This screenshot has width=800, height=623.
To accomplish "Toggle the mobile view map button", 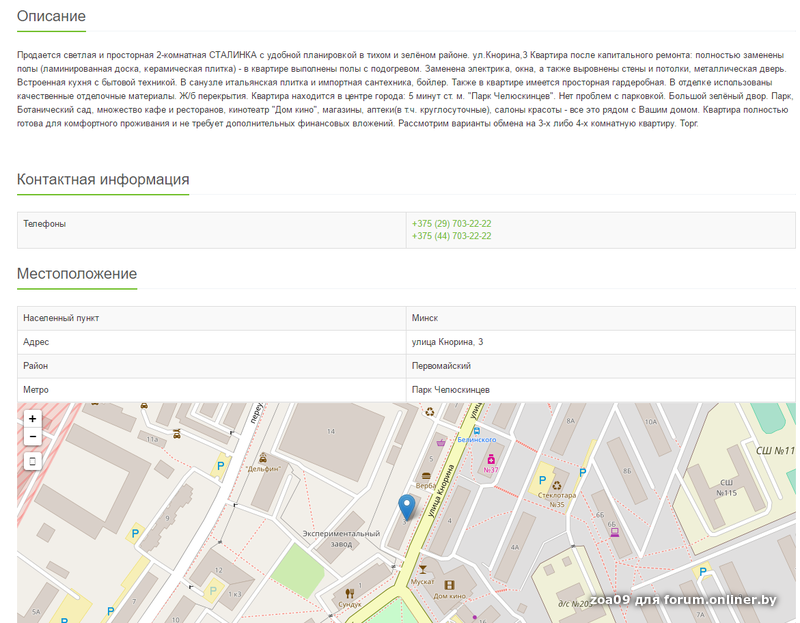I will (33, 462).
